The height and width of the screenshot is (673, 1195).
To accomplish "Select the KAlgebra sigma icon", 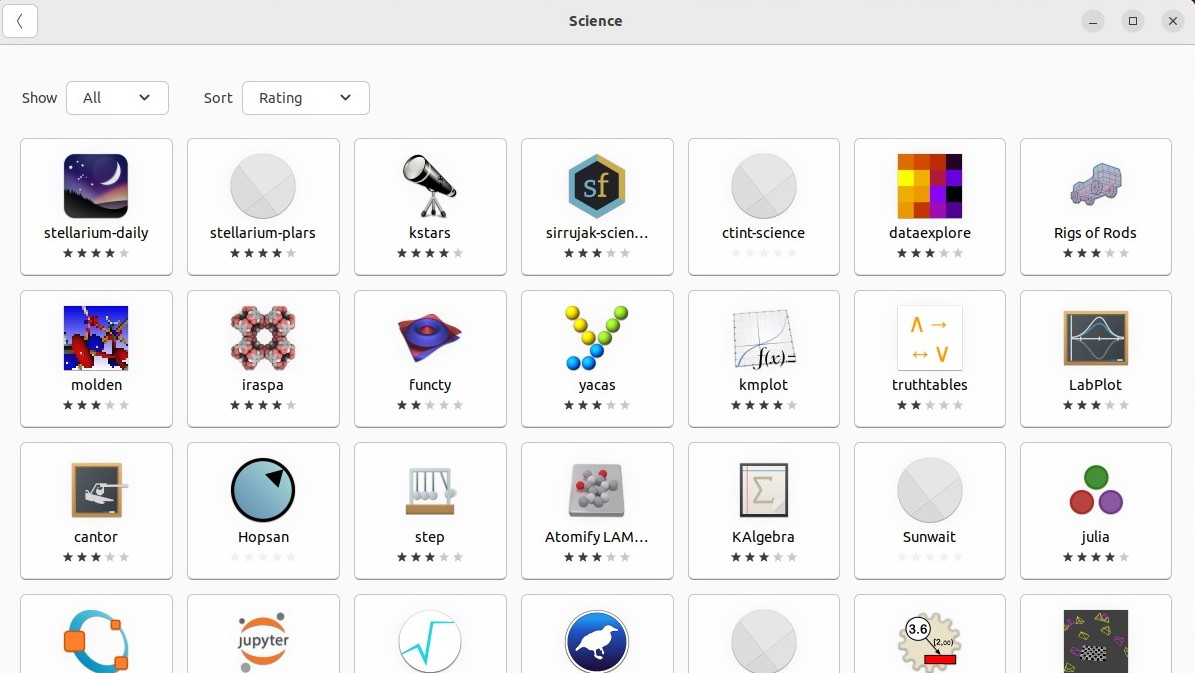I will click(764, 490).
